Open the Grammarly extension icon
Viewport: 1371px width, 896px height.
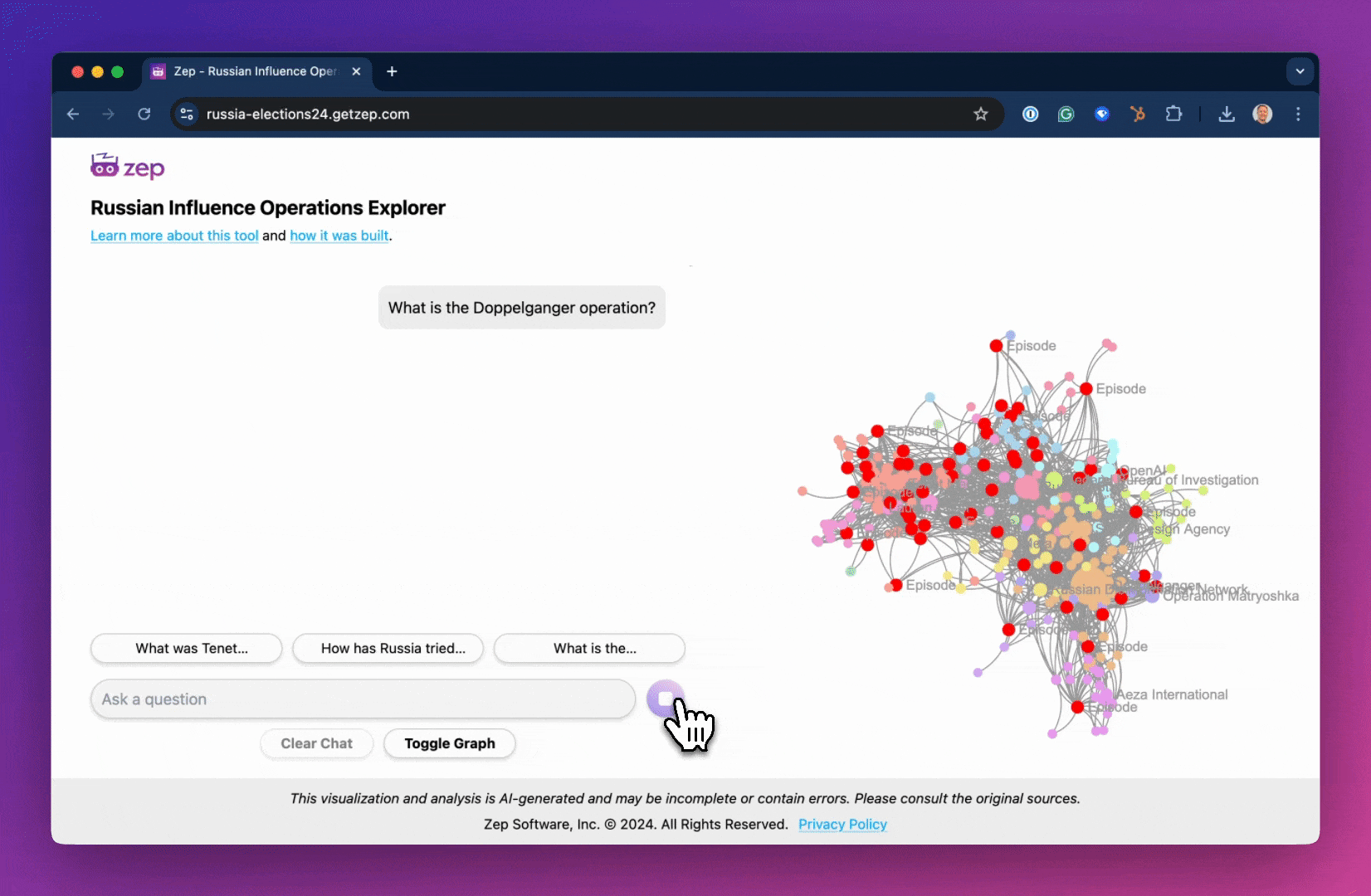pos(1066,114)
